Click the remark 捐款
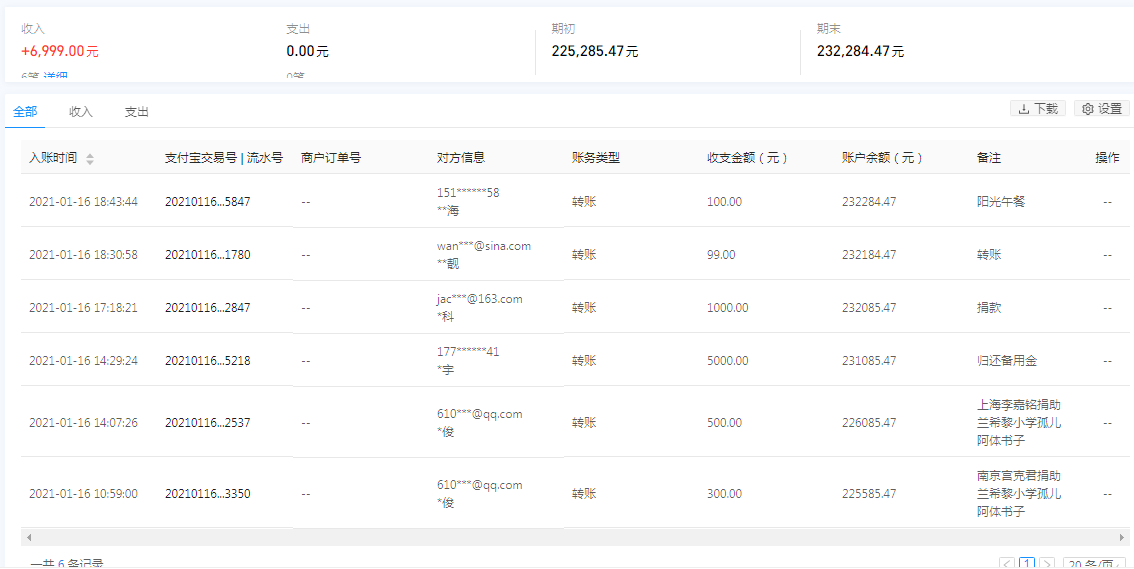 point(989,307)
